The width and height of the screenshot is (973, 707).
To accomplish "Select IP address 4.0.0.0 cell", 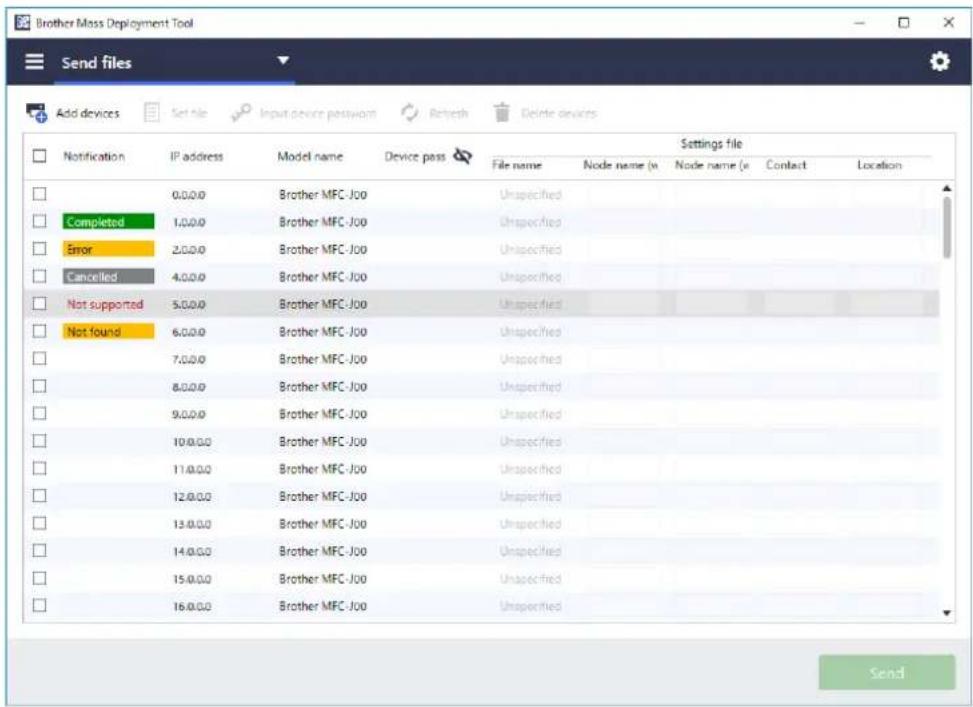I will [x=189, y=277].
